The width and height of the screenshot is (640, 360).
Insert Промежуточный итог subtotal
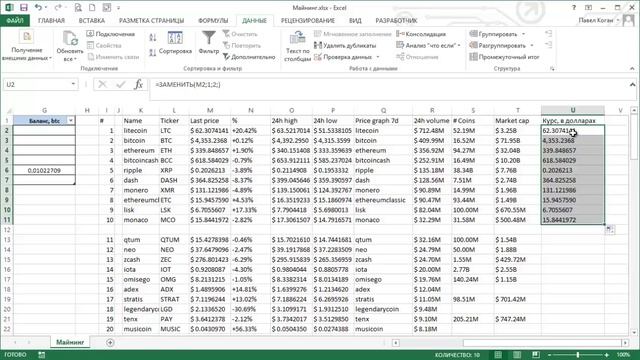point(504,57)
